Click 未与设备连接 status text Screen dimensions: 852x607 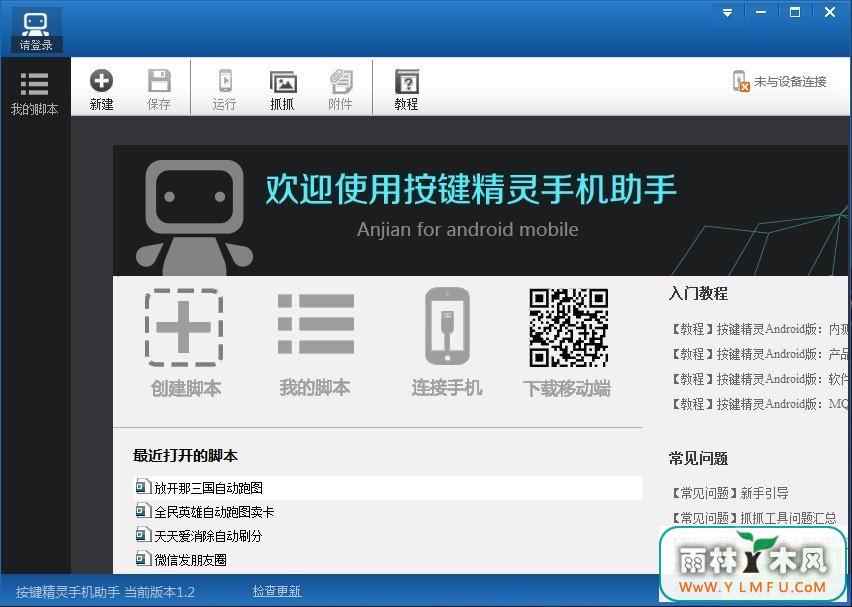pos(790,82)
